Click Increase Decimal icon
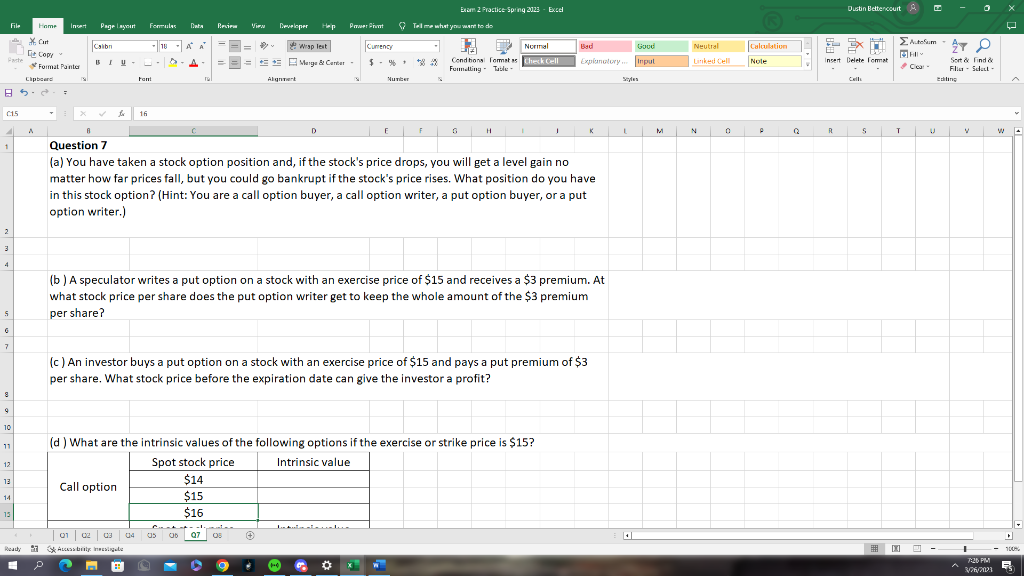The height and width of the screenshot is (576, 1024). click(421, 63)
